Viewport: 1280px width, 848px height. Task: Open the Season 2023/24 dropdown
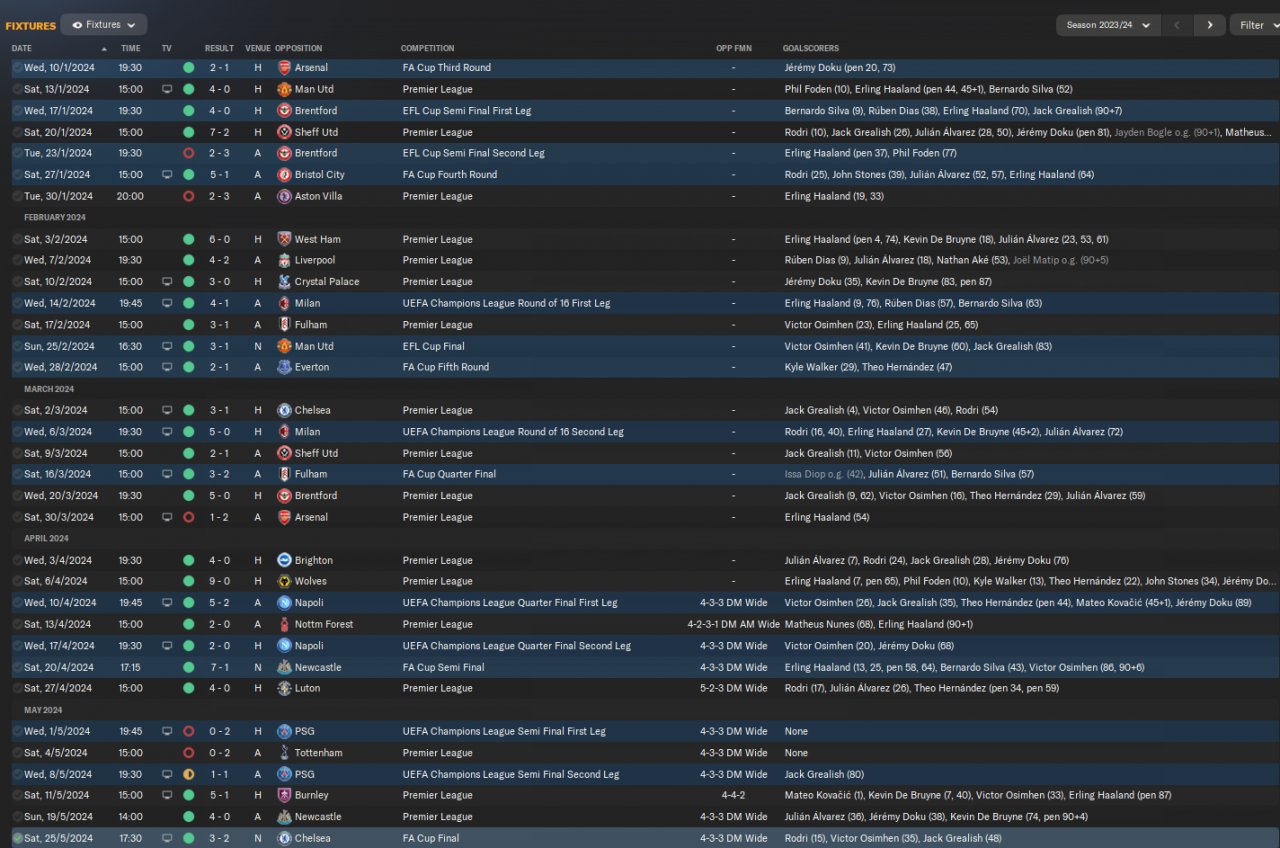pos(1108,25)
